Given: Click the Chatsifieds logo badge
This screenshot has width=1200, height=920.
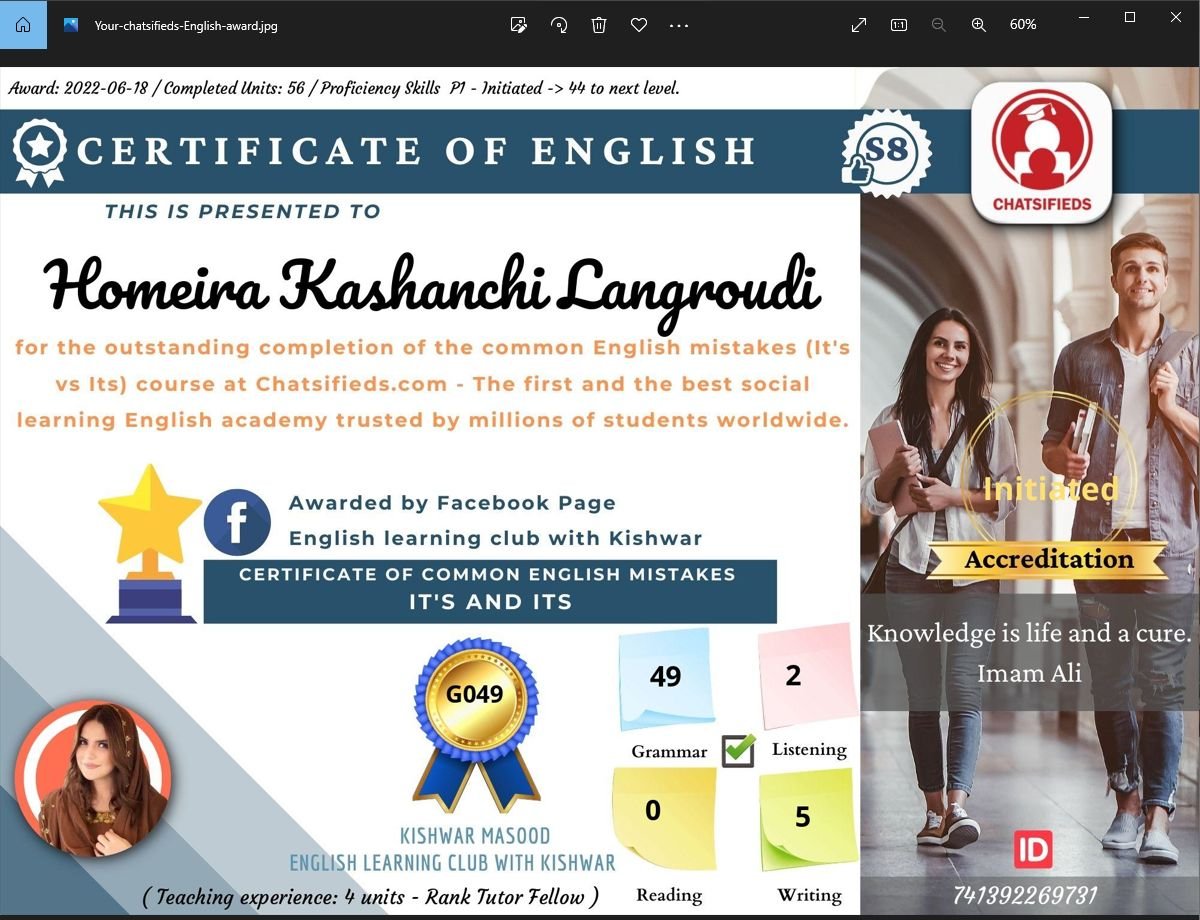Looking at the screenshot, I should [x=1041, y=152].
